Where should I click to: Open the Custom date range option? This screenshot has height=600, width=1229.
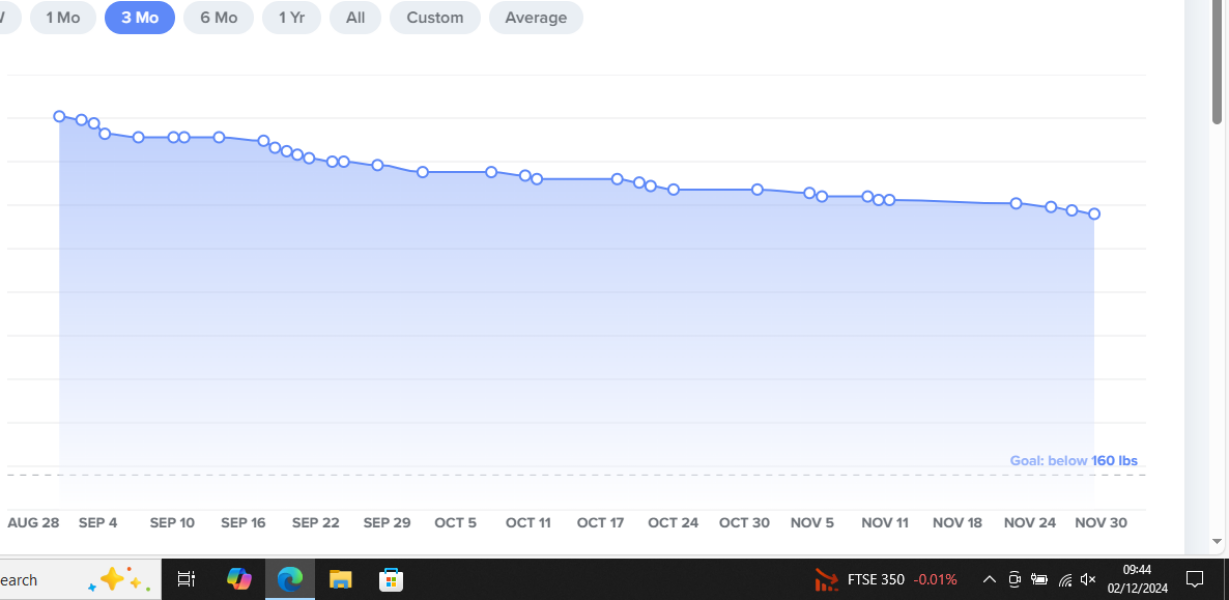(x=434, y=18)
